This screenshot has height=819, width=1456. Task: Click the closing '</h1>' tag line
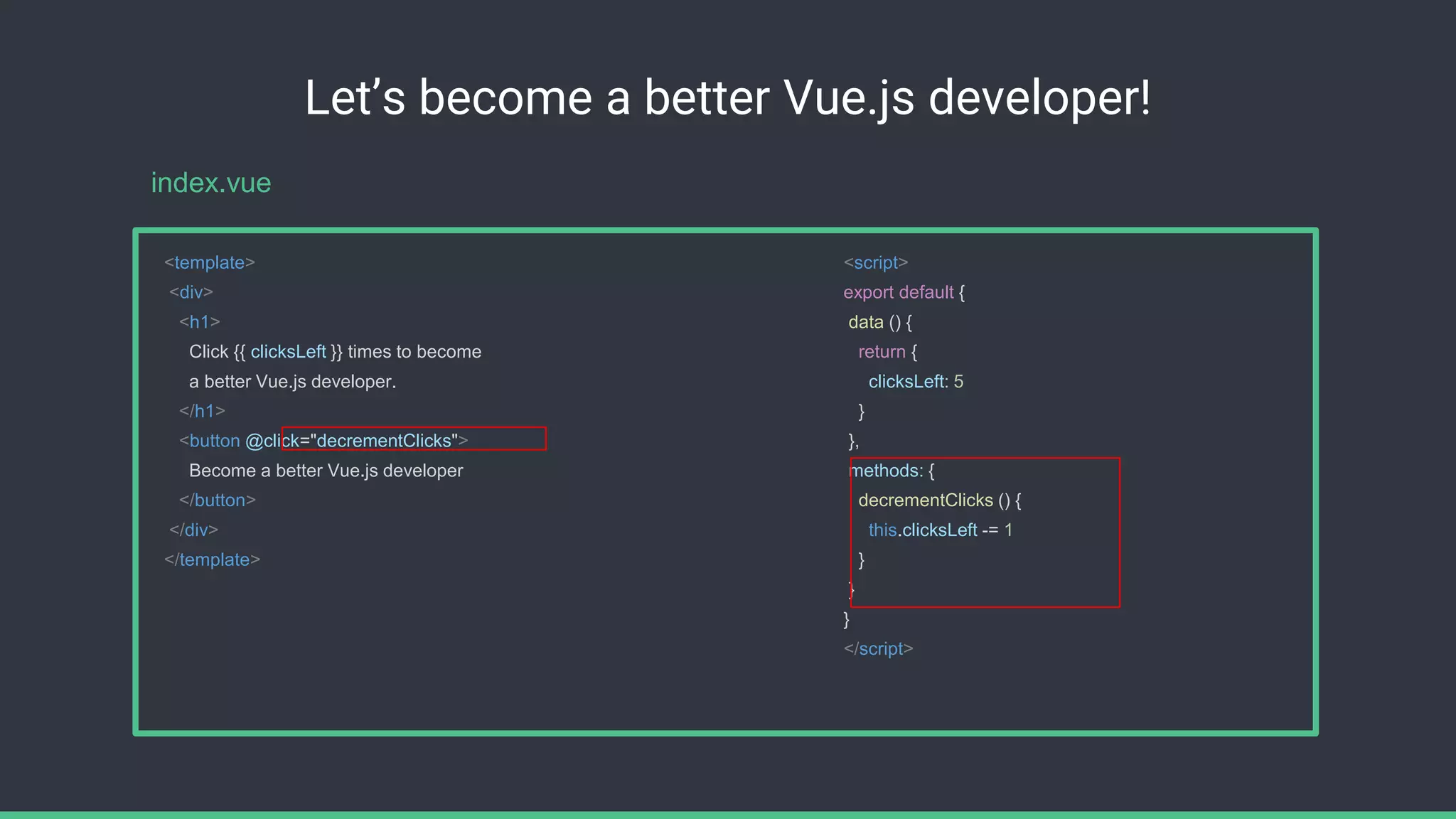(202, 411)
